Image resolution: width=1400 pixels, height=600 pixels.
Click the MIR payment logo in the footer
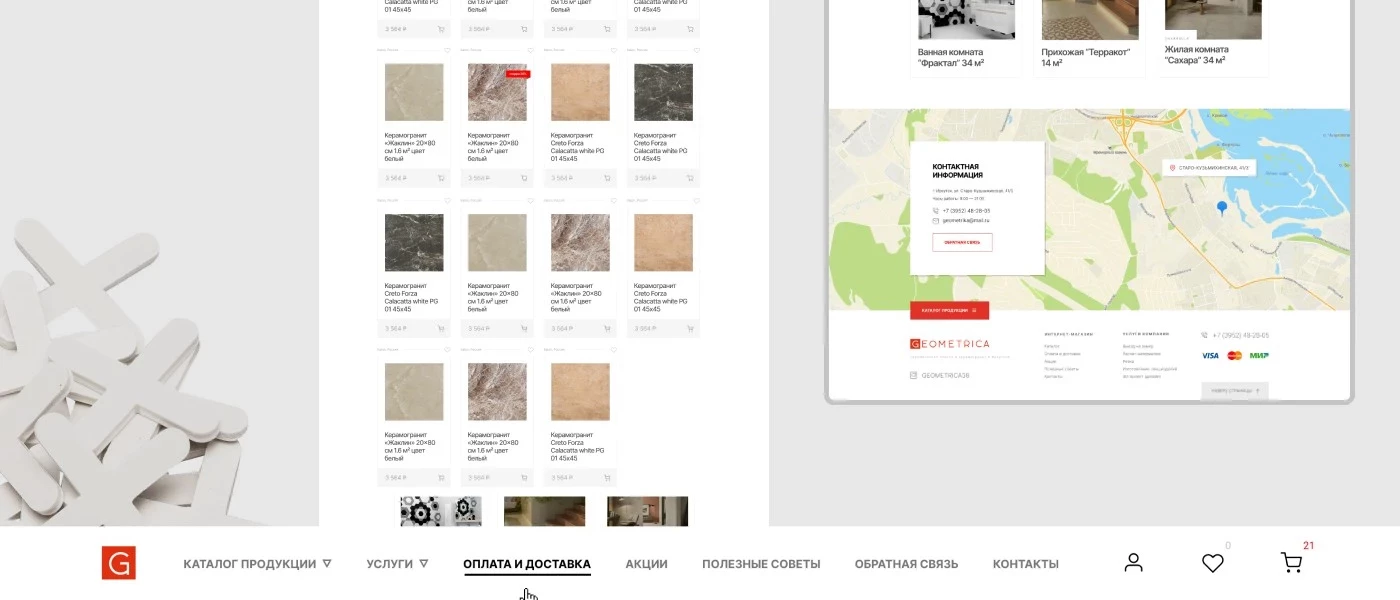(1259, 355)
